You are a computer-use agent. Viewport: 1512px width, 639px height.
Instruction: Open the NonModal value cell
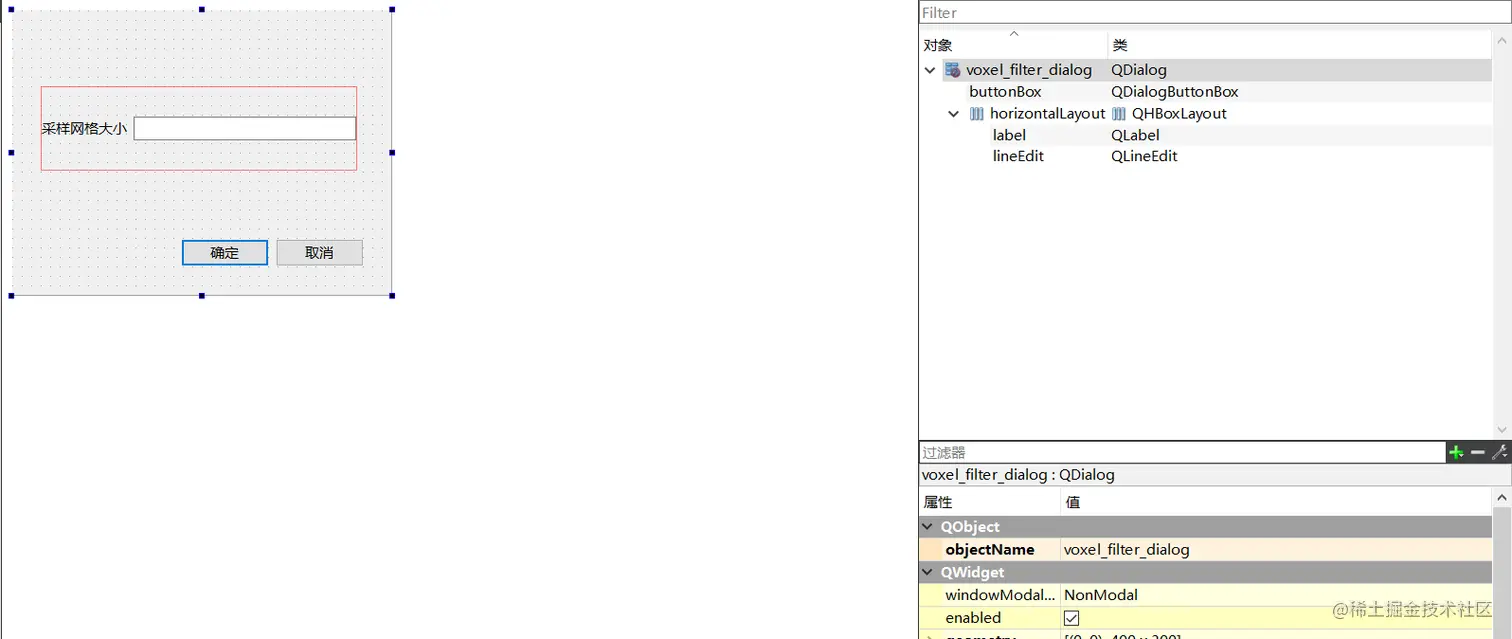[x=1275, y=595]
